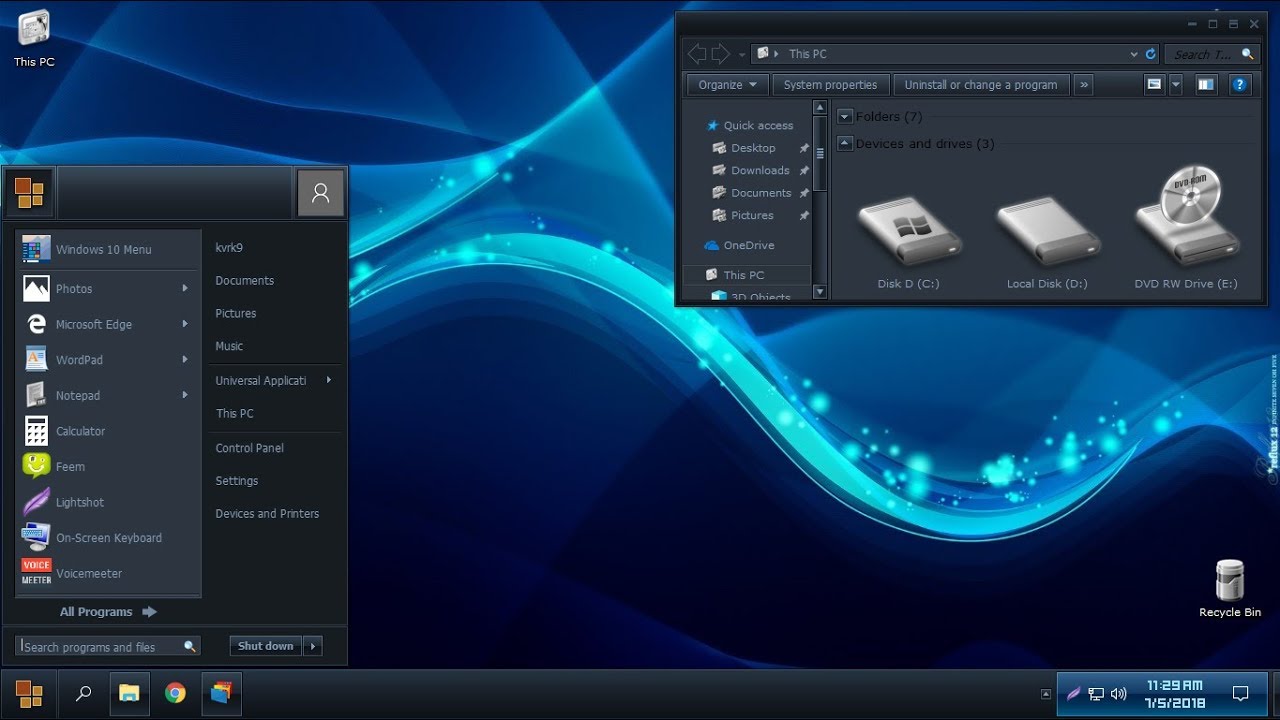Screen dimensions: 1280x720
Task: Show hidden system tray icons
Action: click(x=1046, y=694)
